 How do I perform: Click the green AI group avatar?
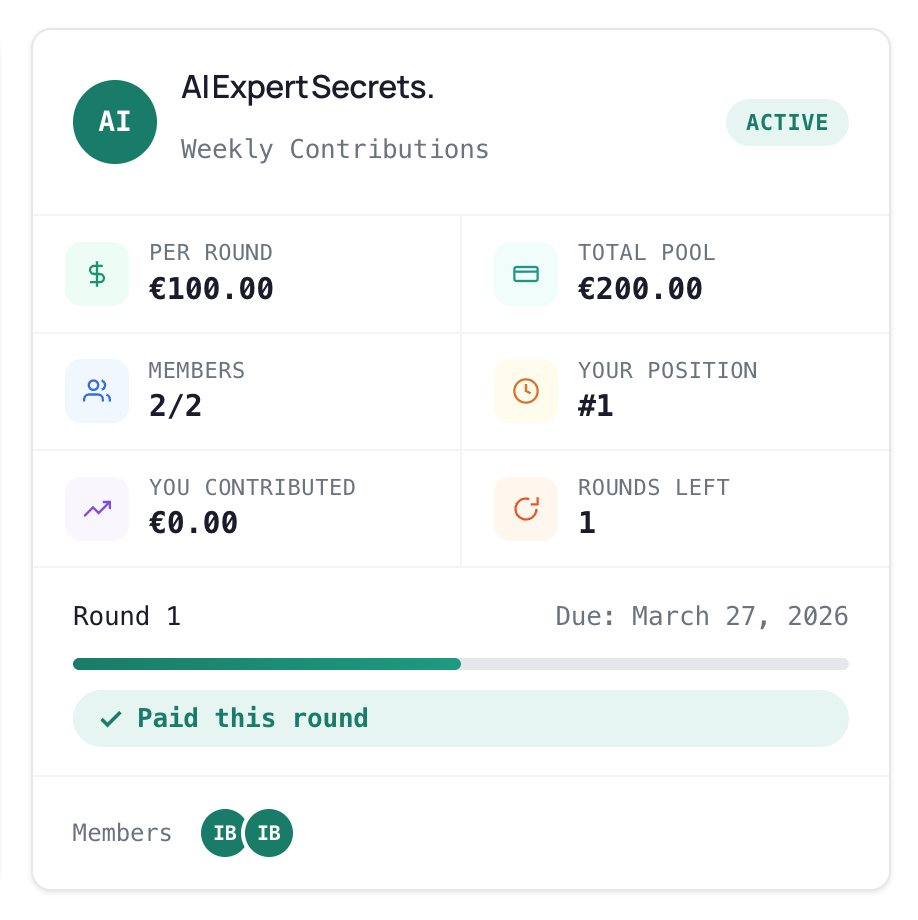[x=115, y=122]
